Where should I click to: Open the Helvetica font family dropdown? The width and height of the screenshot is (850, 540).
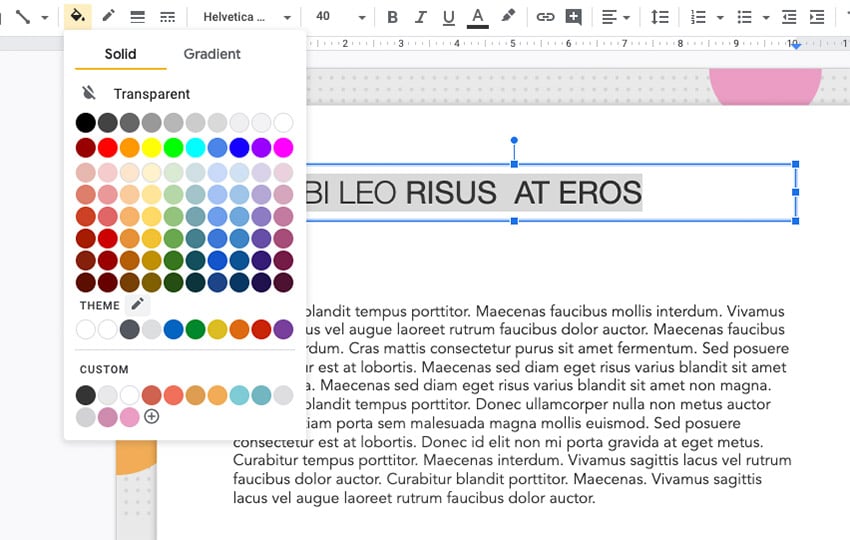[246, 17]
